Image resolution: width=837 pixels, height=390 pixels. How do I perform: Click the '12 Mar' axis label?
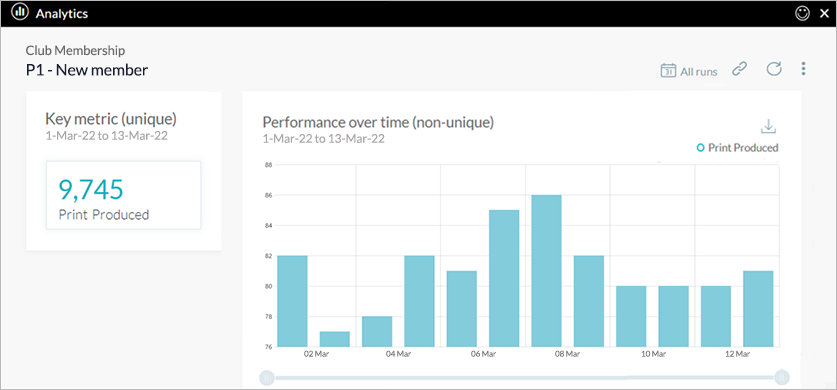click(738, 354)
